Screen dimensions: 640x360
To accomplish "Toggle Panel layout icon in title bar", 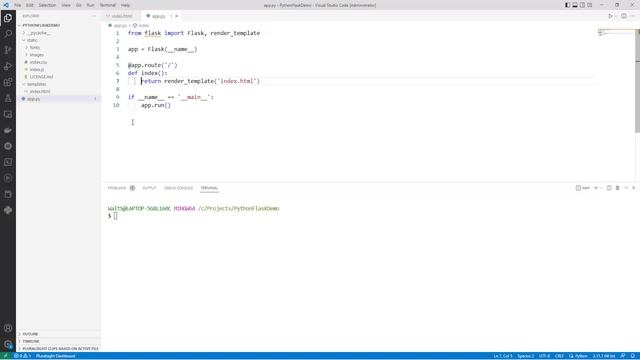I will [575, 5].
